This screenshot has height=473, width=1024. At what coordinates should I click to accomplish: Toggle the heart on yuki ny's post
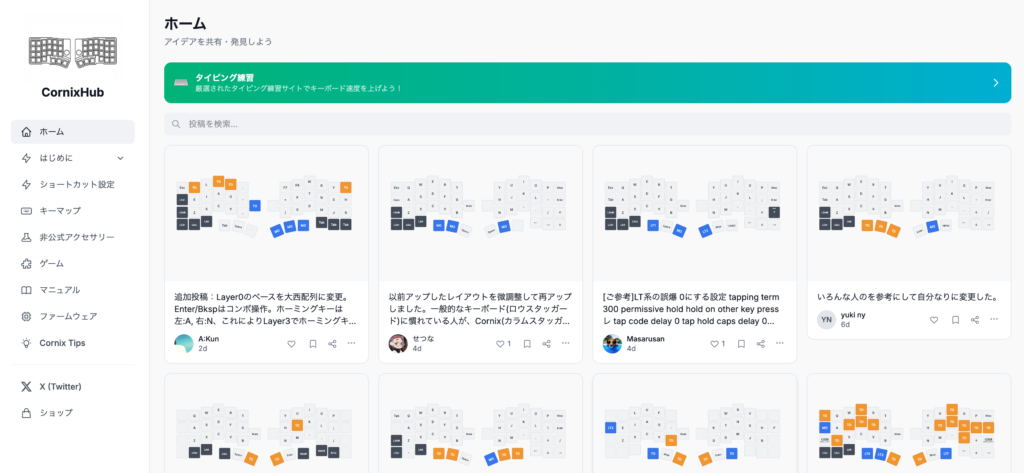point(934,320)
